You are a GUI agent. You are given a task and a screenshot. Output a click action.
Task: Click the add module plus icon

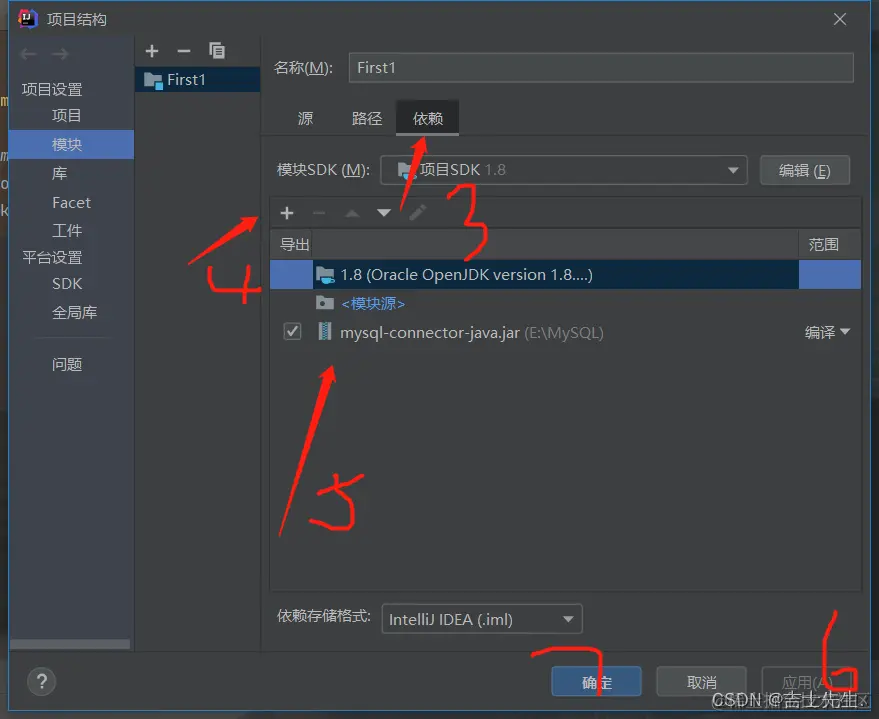point(152,52)
